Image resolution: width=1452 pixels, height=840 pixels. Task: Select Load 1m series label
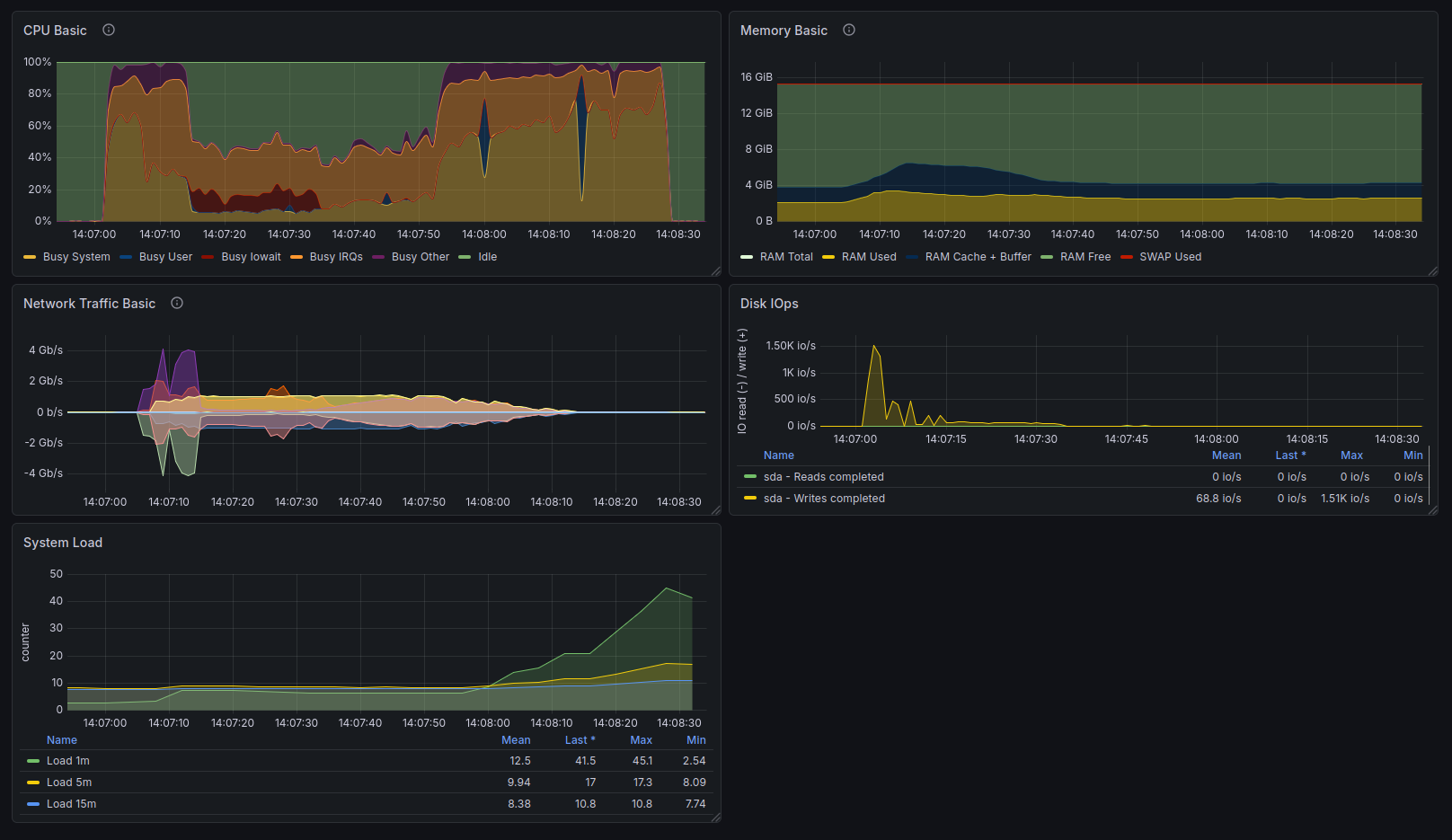pyautogui.click(x=68, y=761)
